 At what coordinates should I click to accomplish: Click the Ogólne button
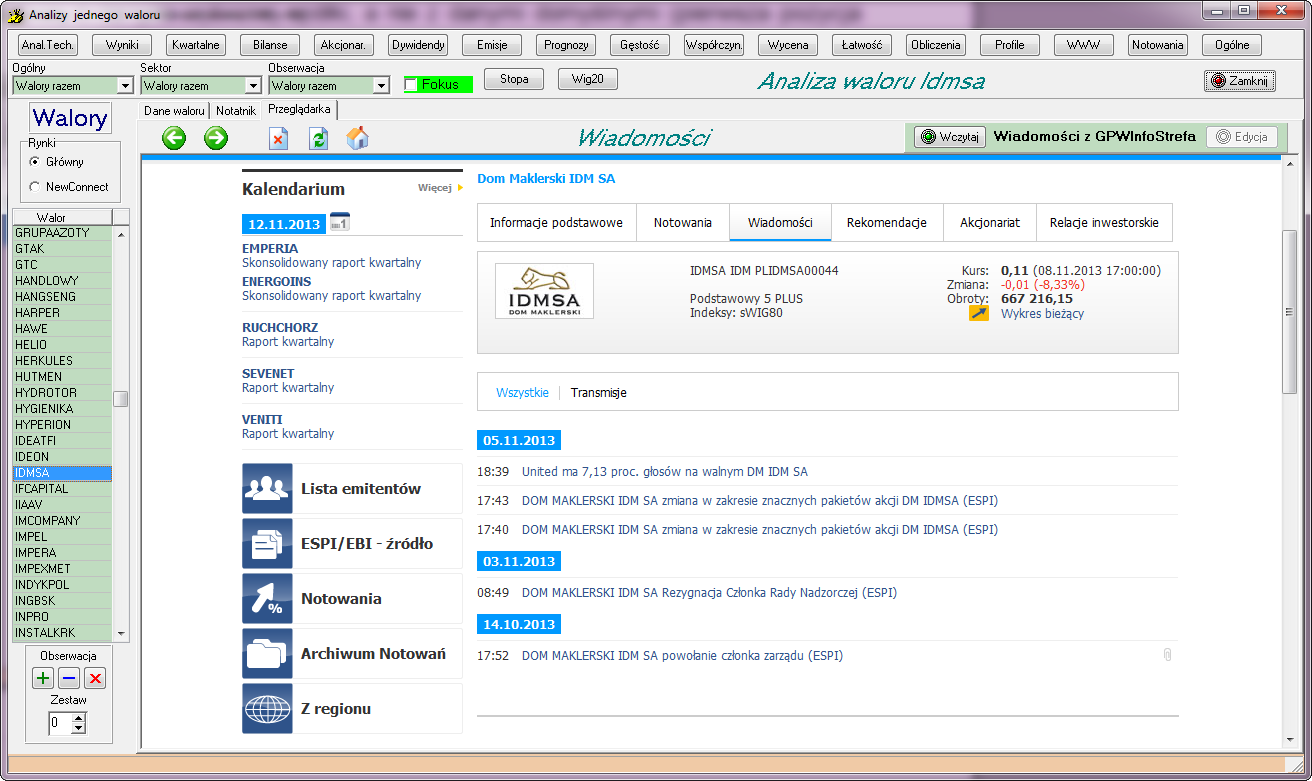pos(1232,45)
